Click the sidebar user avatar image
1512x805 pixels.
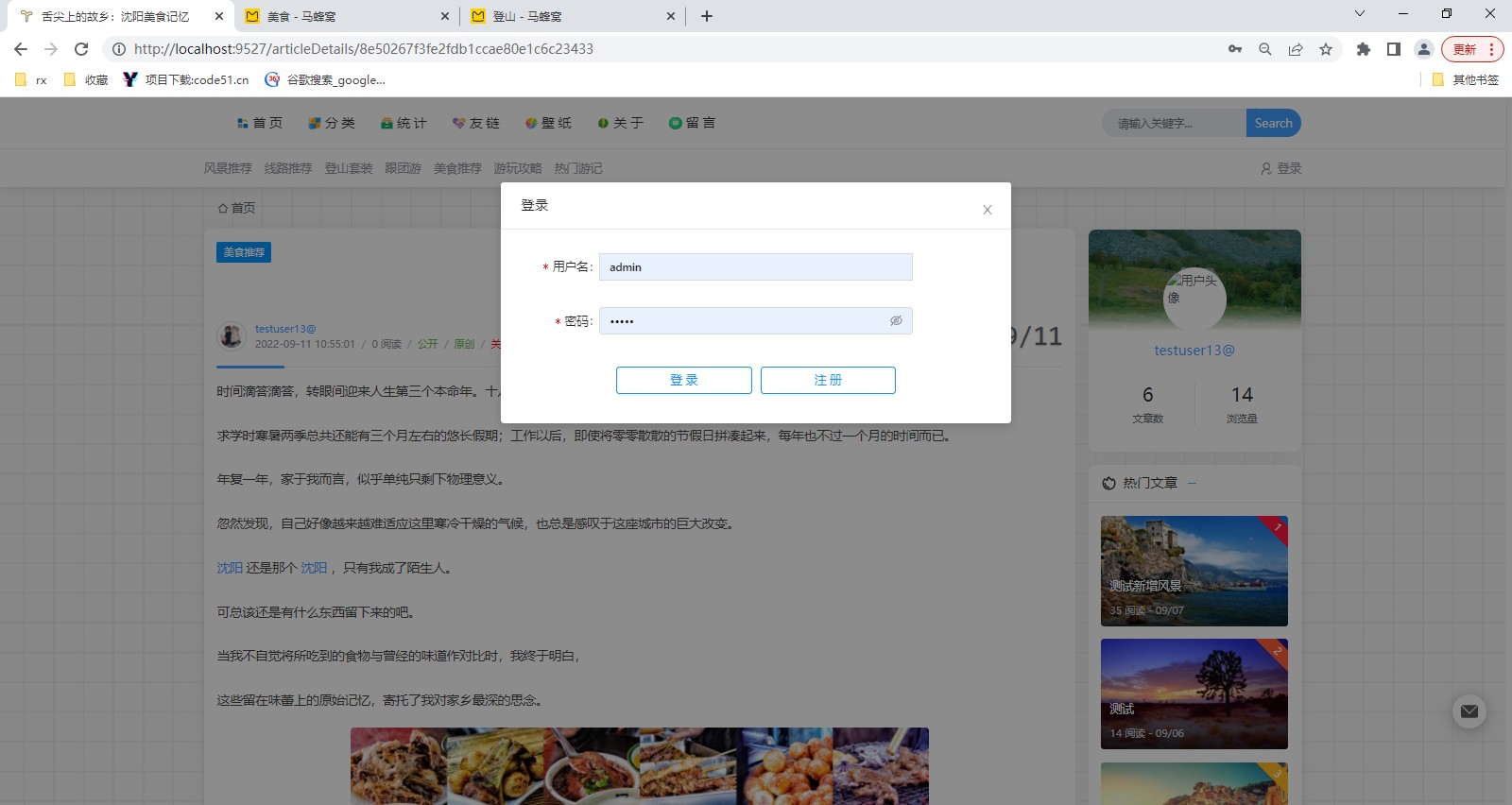click(1194, 299)
